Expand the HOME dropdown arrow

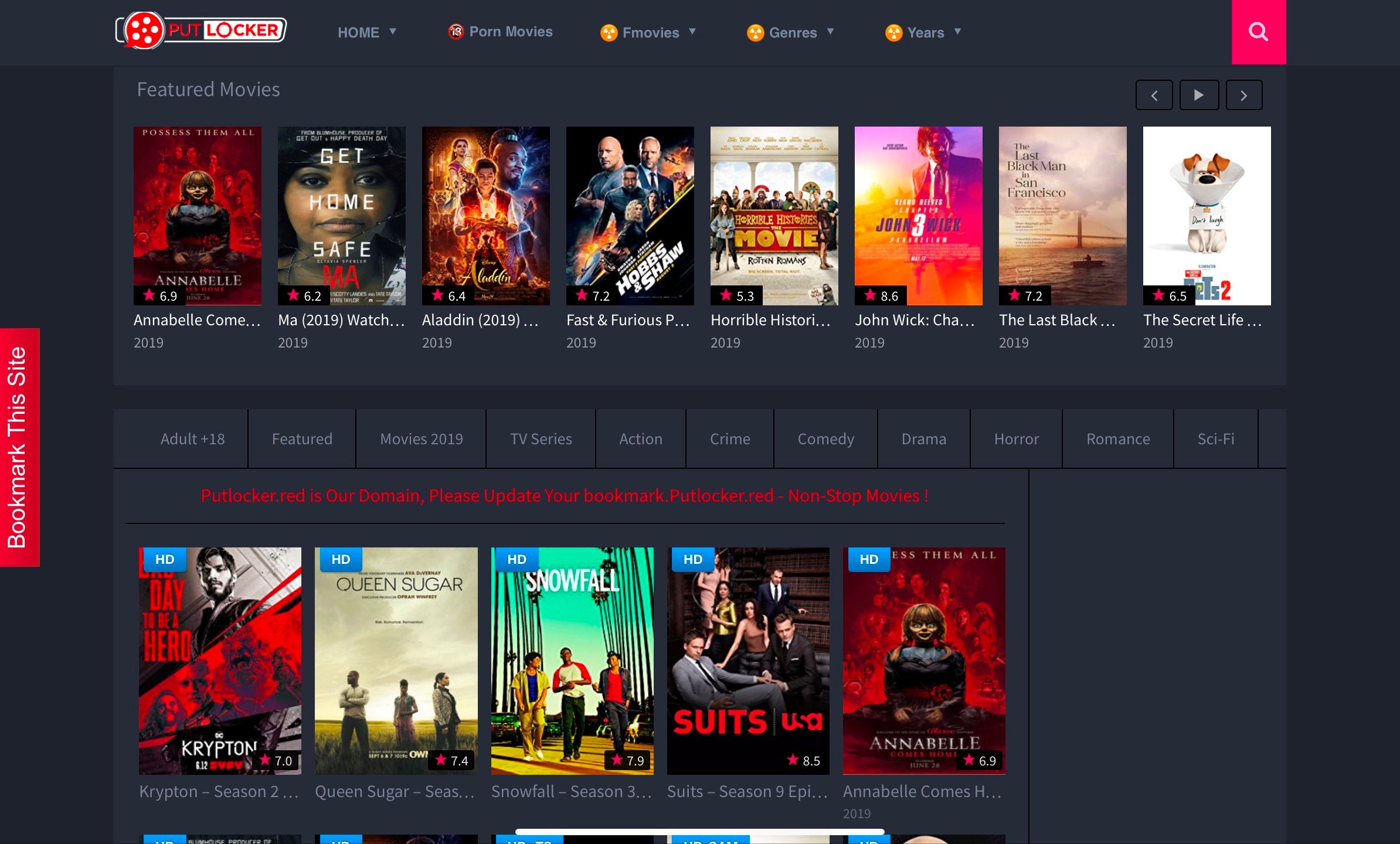tap(393, 32)
